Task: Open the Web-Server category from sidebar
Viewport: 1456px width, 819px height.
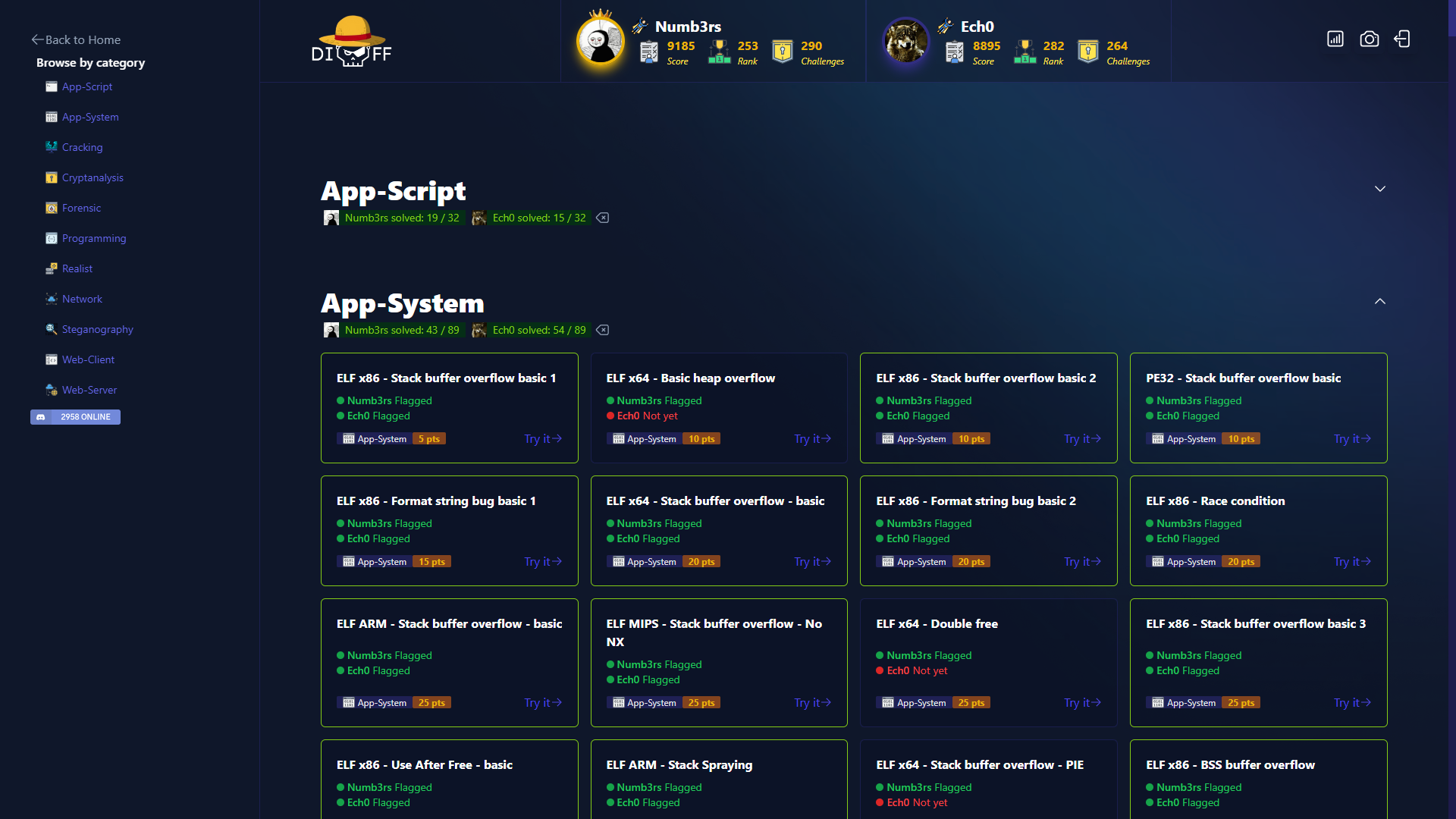Action: [89, 390]
